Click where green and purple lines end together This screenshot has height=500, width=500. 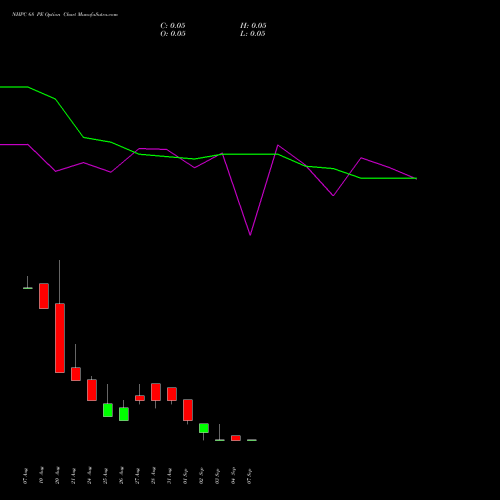[416, 178]
